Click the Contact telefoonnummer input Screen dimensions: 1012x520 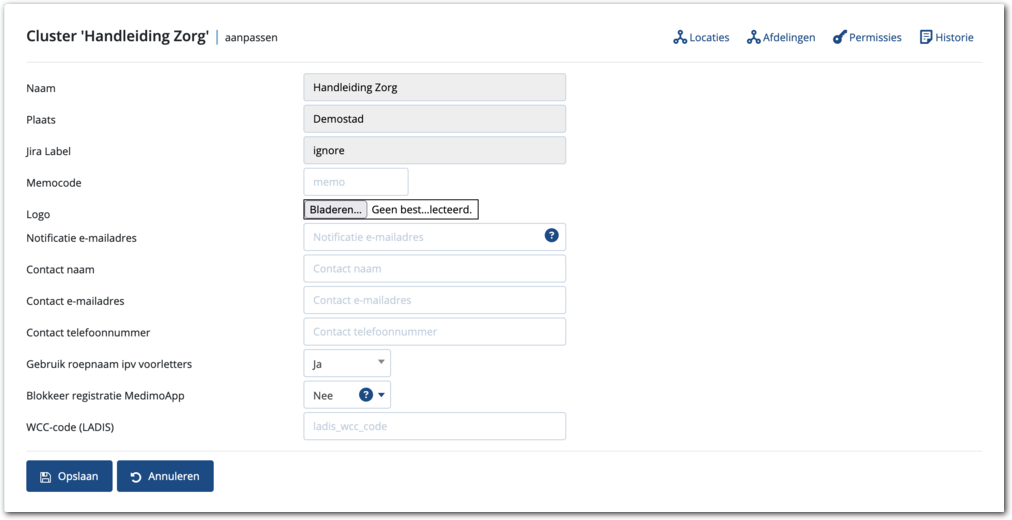tap(434, 332)
